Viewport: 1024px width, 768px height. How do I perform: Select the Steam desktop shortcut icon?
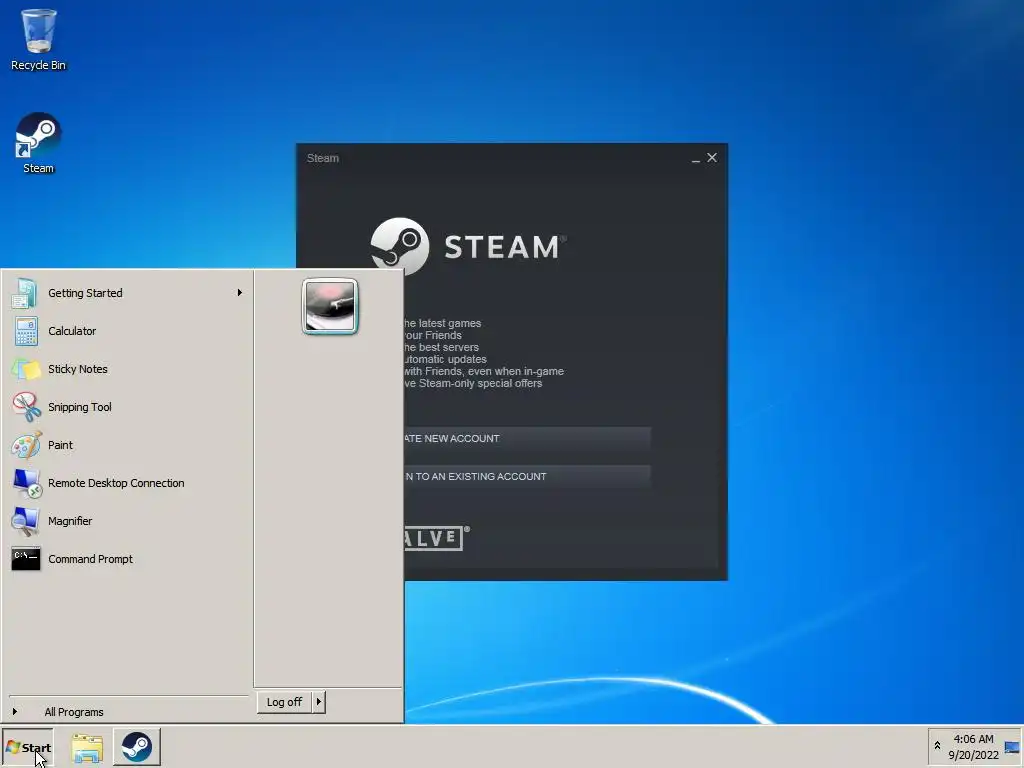tap(39, 143)
